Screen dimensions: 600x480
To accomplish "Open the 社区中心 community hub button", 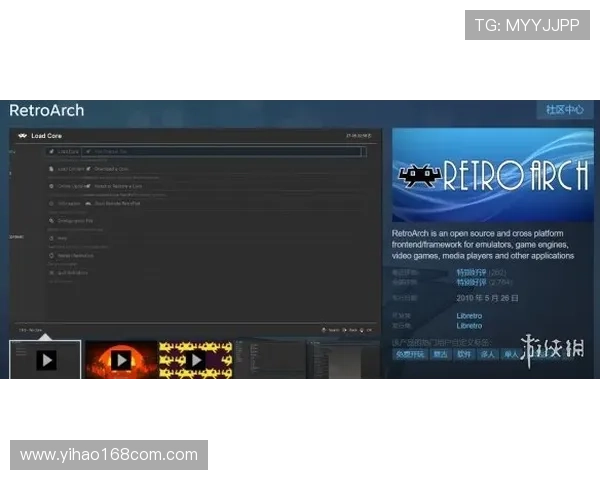I will (x=565, y=110).
